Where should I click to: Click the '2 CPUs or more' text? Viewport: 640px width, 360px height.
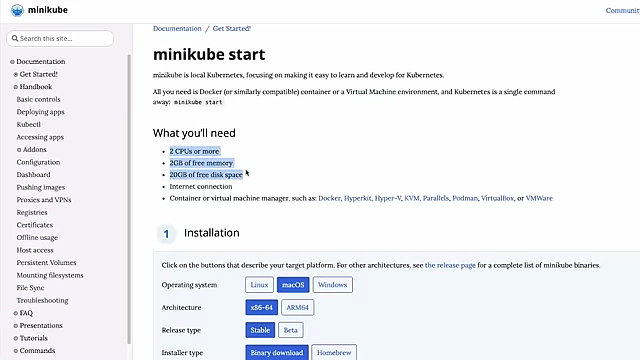click(x=194, y=151)
